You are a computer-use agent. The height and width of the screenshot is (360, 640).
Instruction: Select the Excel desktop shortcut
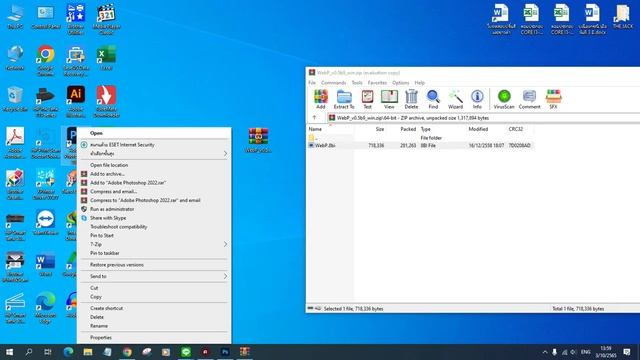click(106, 58)
